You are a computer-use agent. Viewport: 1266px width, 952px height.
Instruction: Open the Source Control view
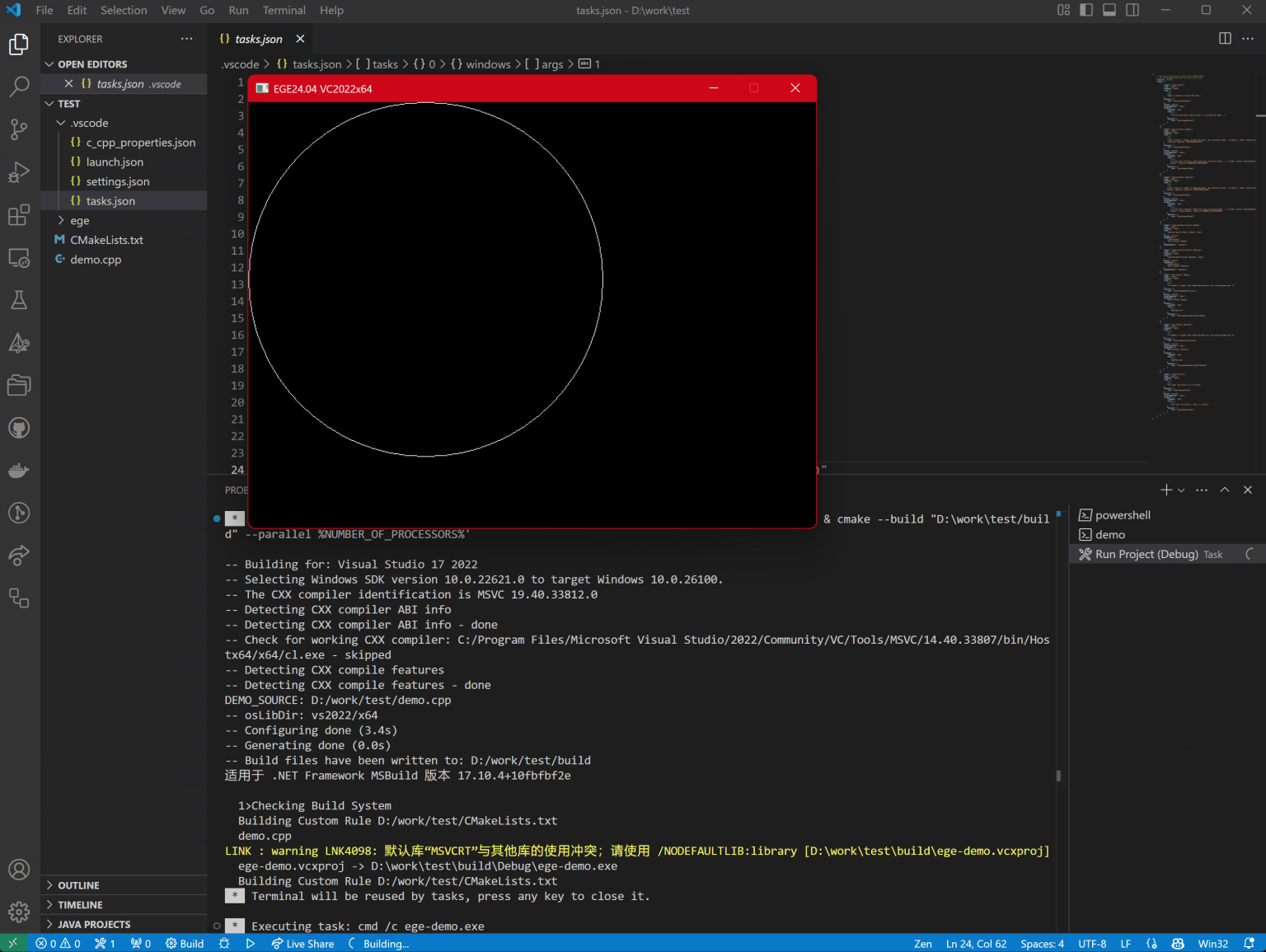point(18,129)
